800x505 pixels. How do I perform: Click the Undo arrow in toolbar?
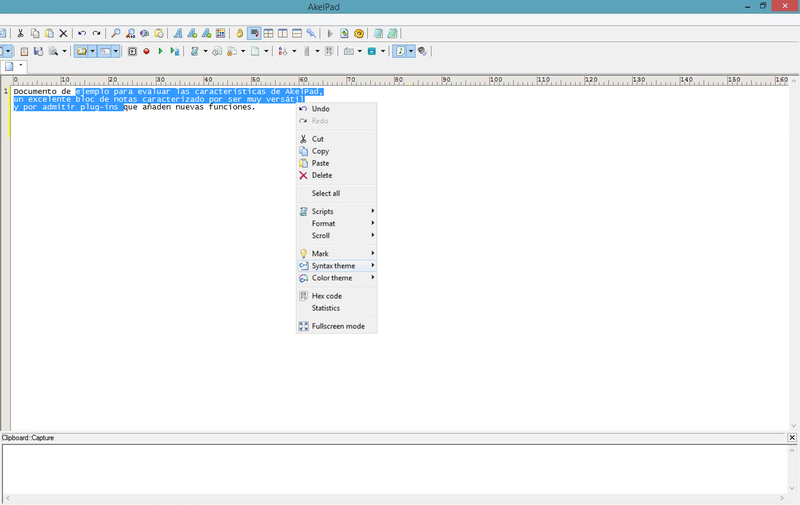click(x=82, y=34)
